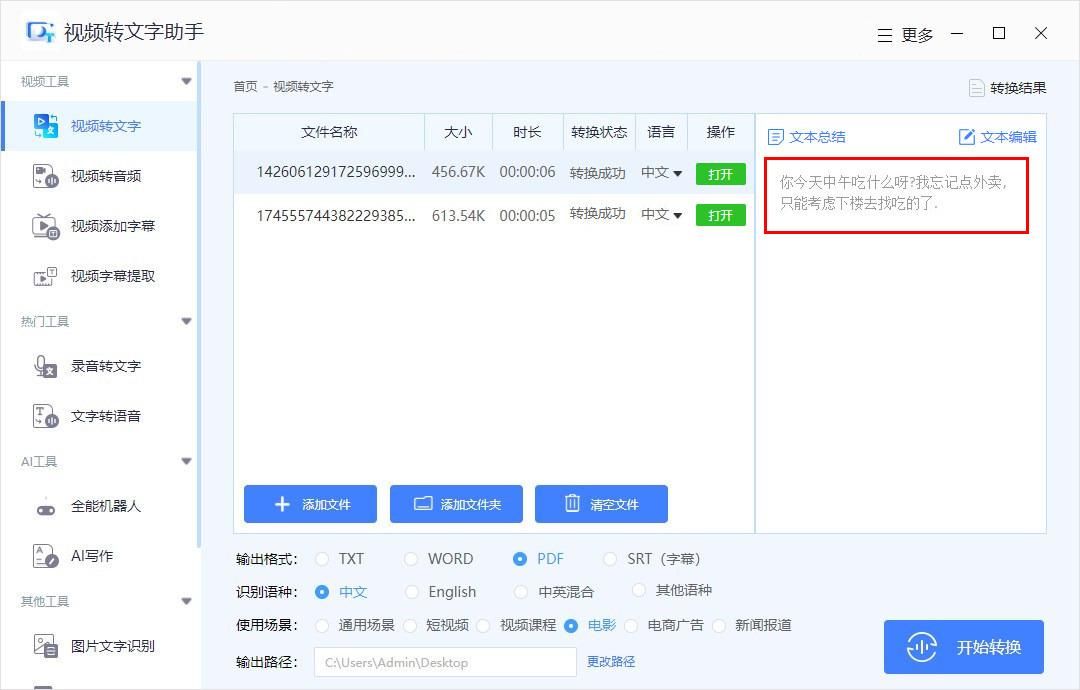The height and width of the screenshot is (690, 1080).
Task: Click the 开始转换 button
Action: coord(964,647)
